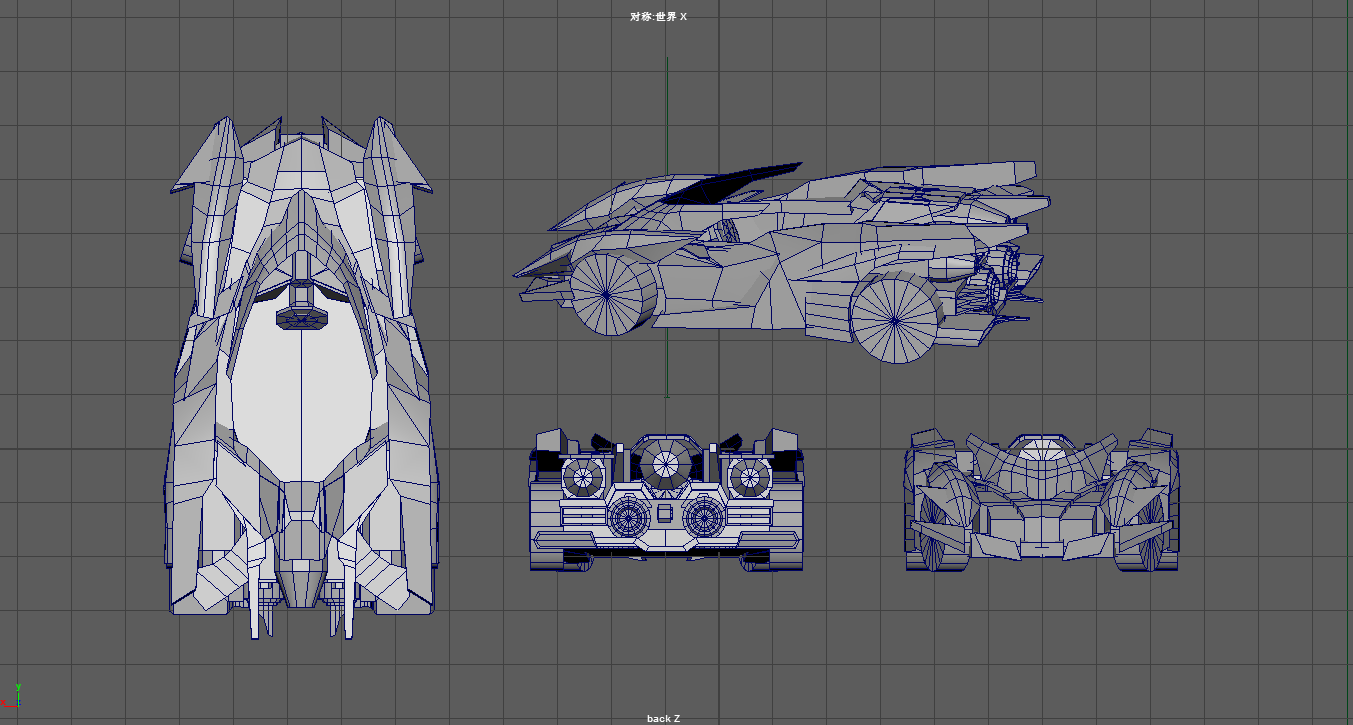
Task: Select the top-view car model
Action: tap(303, 376)
